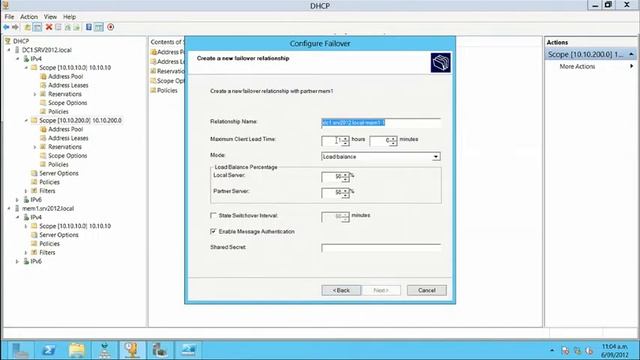
Task: Select Scope [10.10.10.0] under mem1.srv2012.local
Action: click(x=75, y=226)
